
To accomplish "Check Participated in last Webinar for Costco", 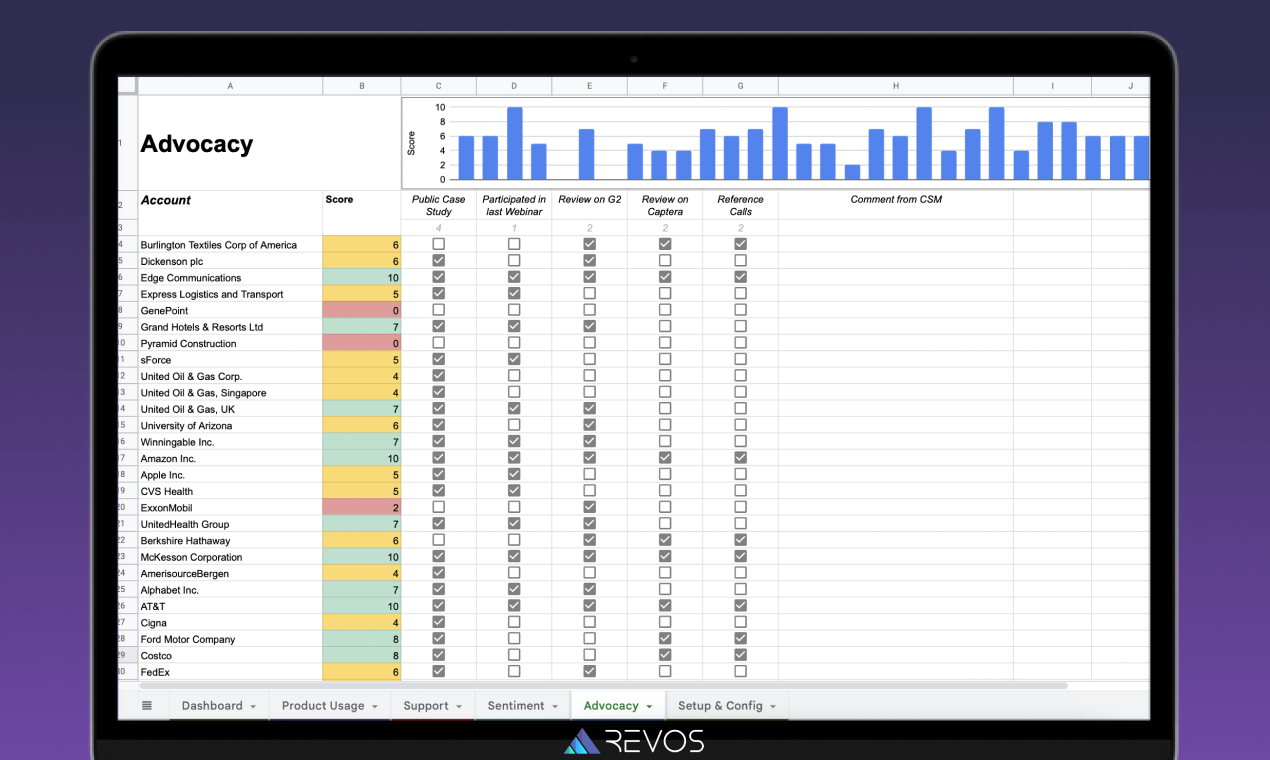I will (514, 655).
